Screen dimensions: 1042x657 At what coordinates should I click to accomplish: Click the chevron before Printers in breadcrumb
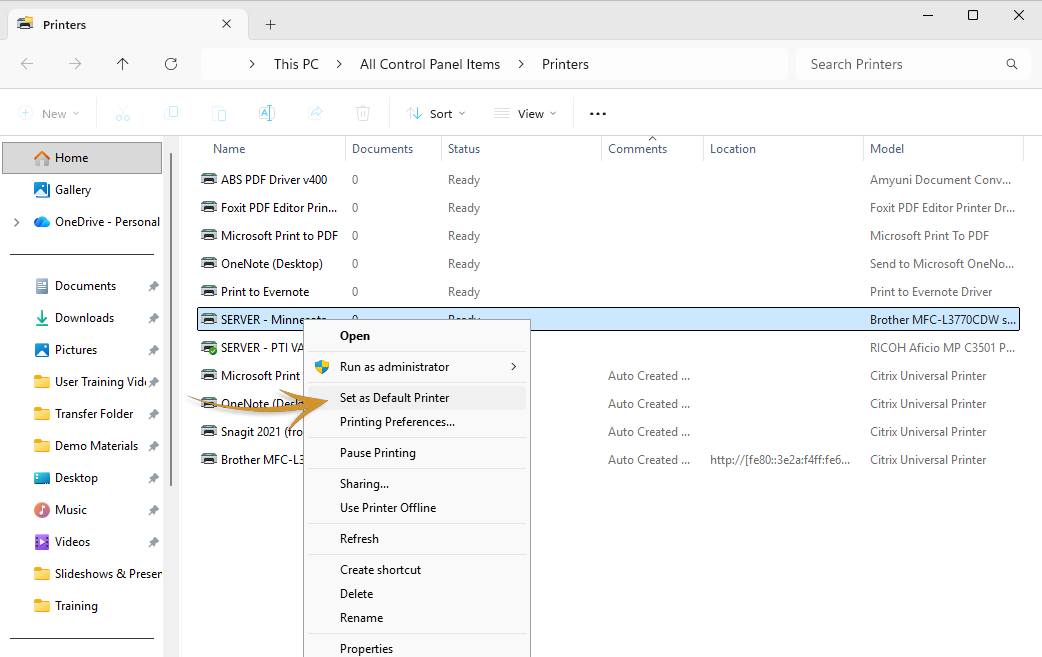click(x=521, y=64)
